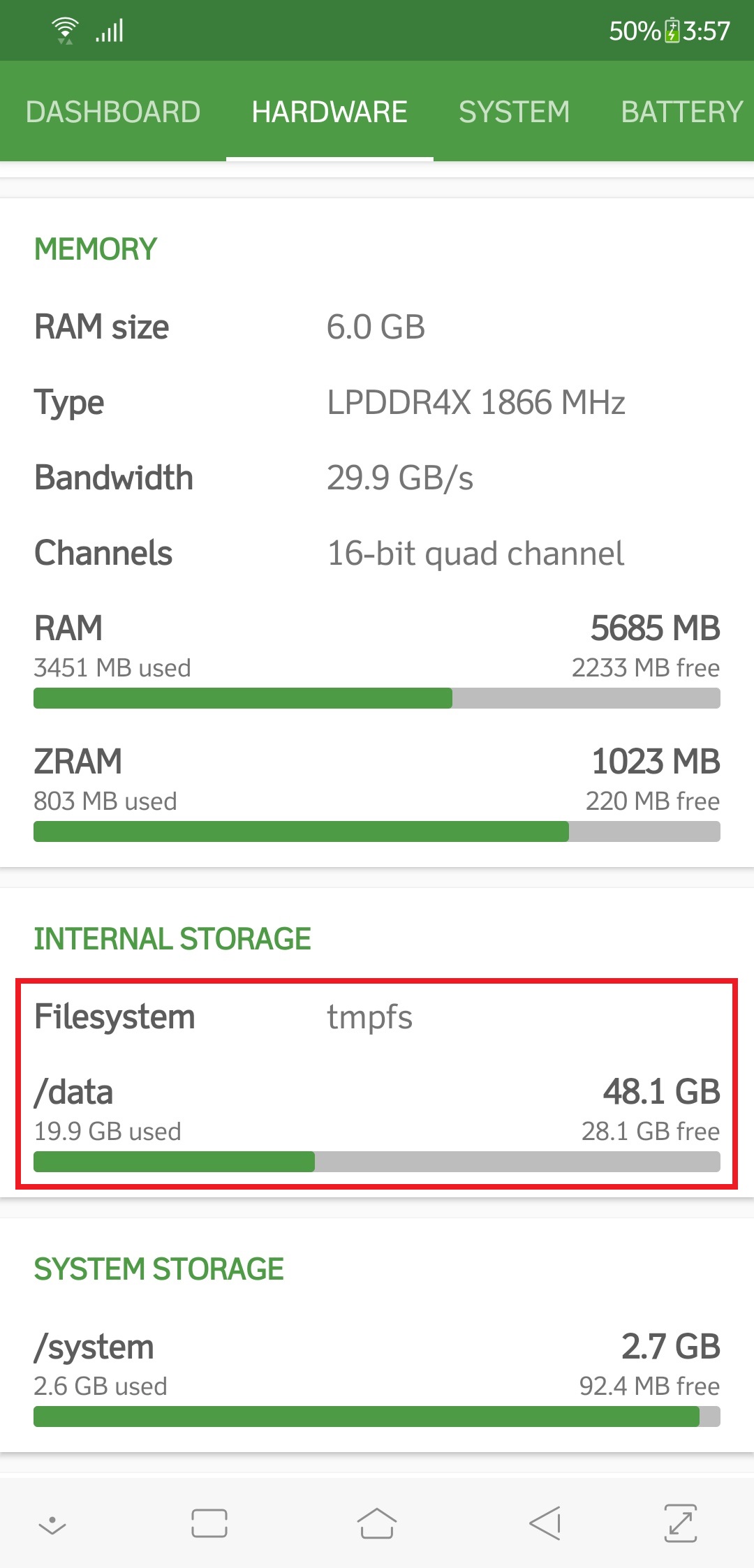Open the System tab

515,112
